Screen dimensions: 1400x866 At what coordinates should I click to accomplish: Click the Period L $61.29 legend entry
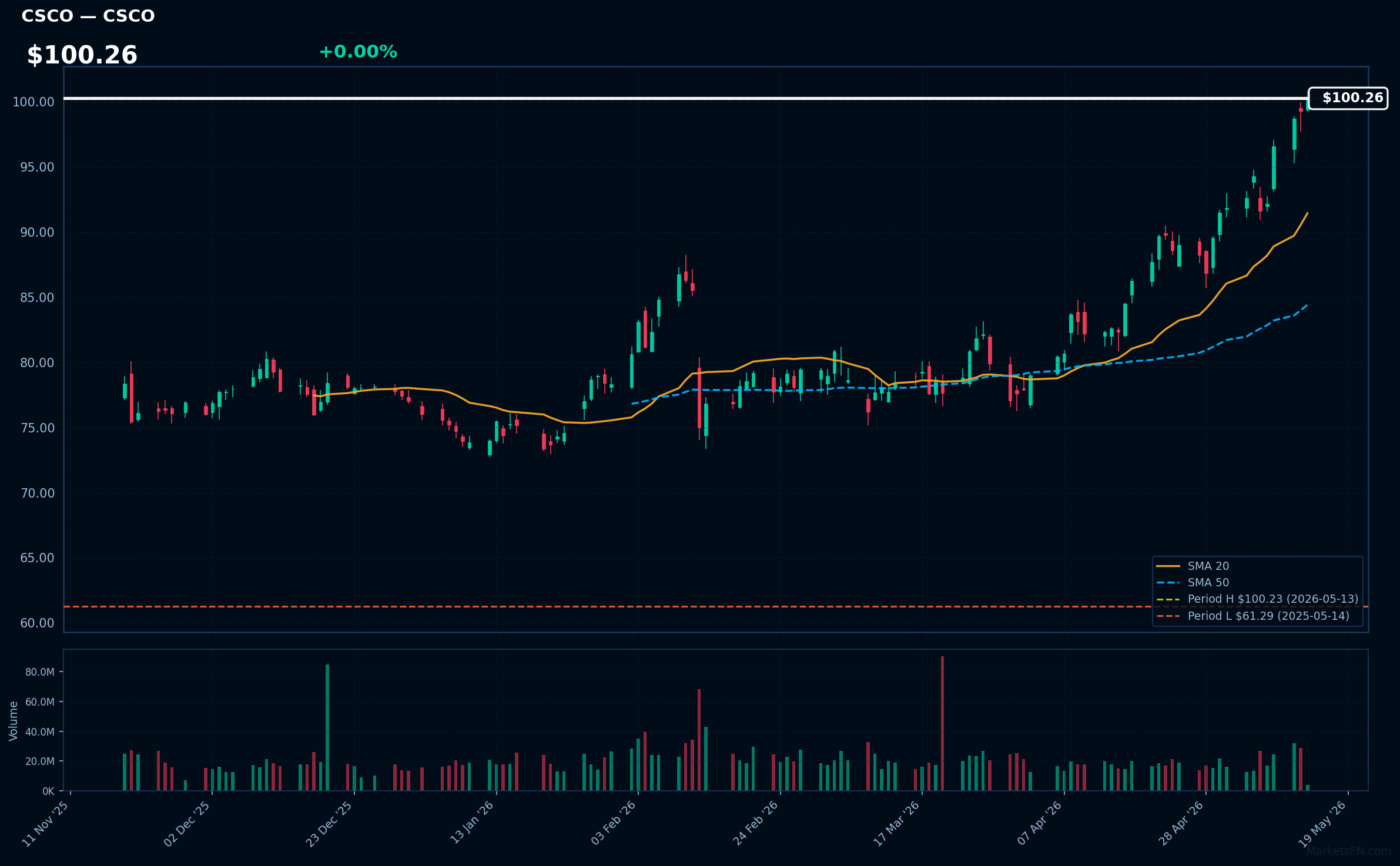coord(1252,616)
